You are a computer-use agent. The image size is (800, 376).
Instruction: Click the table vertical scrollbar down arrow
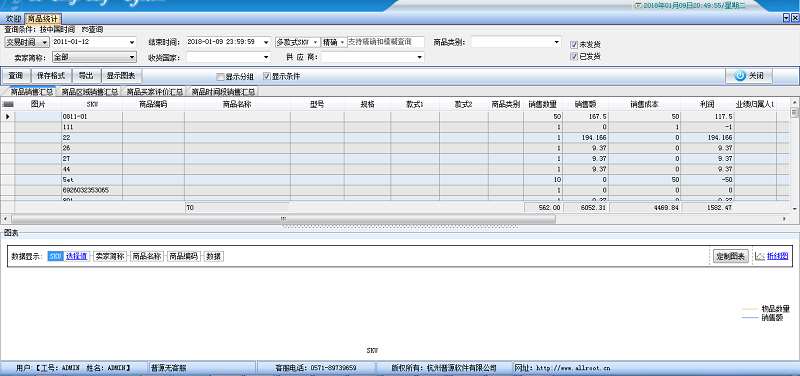pyautogui.click(x=794, y=209)
